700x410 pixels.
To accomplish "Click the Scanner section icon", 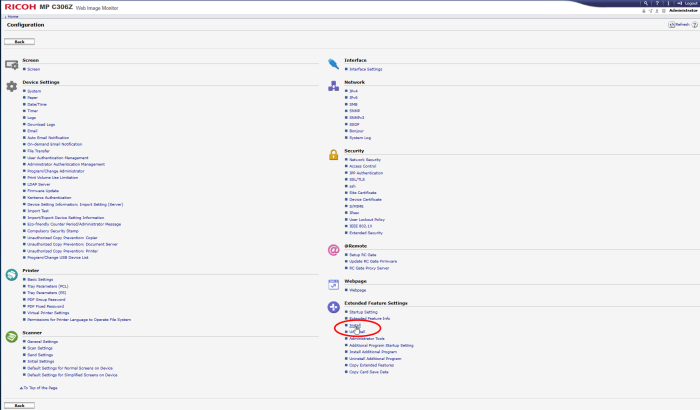I will tap(12, 336).
